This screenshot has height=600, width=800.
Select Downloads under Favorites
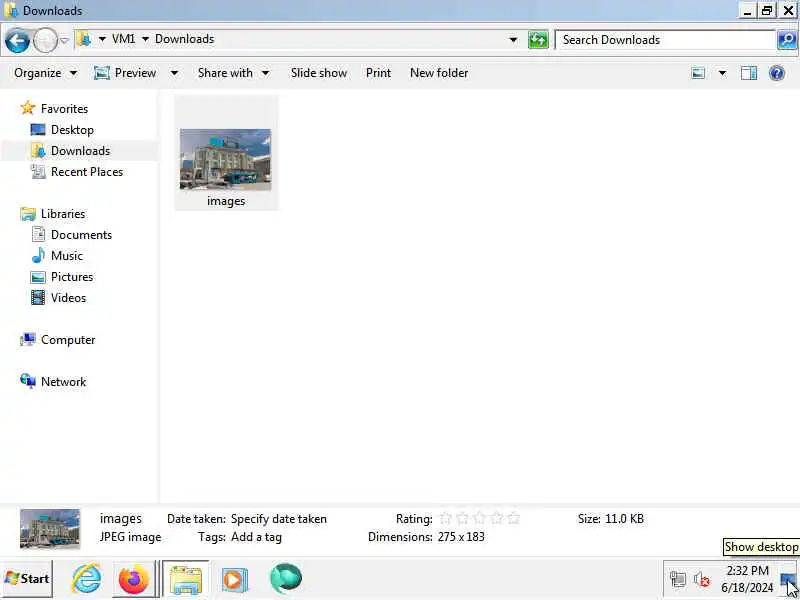tap(80, 151)
